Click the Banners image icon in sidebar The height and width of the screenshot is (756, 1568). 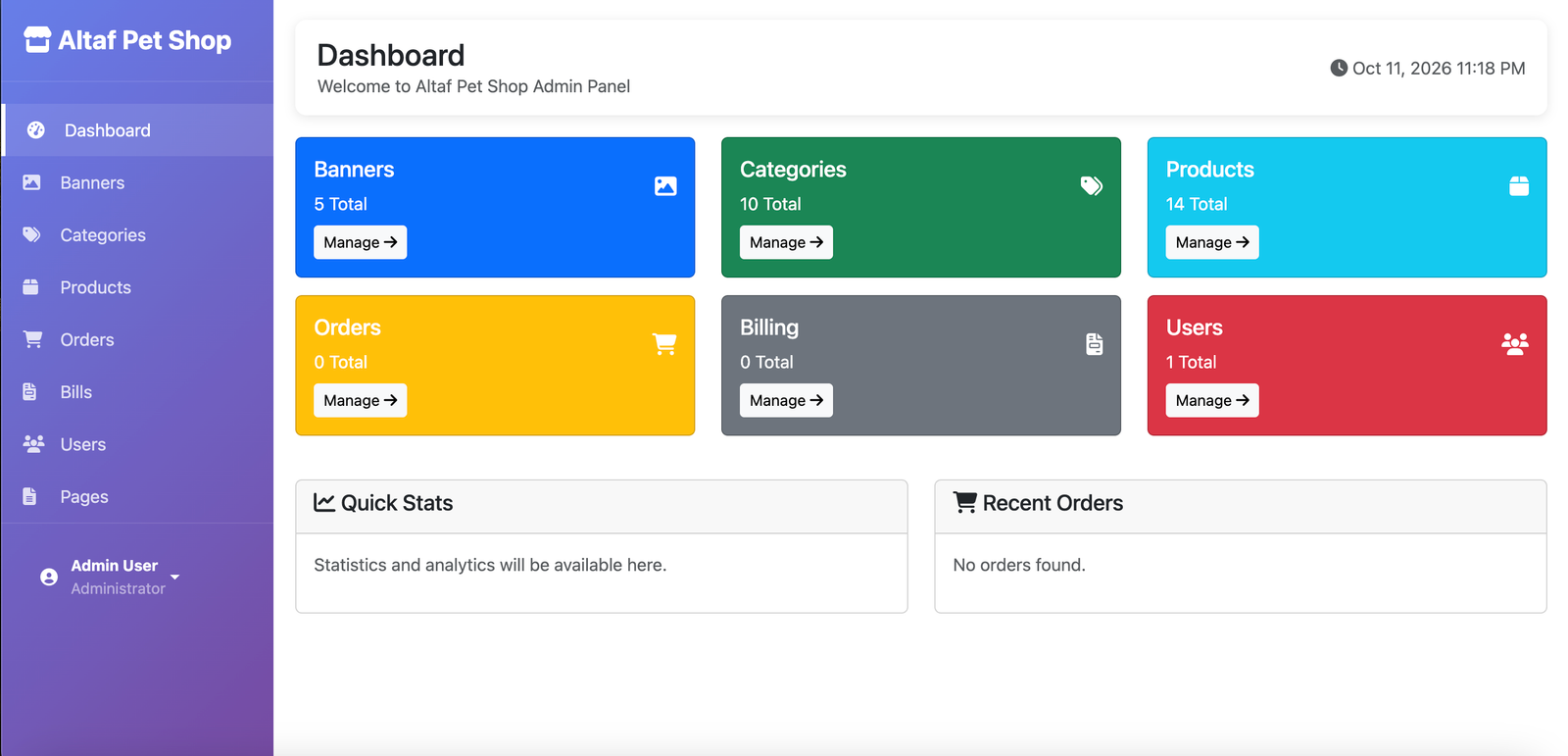point(31,182)
